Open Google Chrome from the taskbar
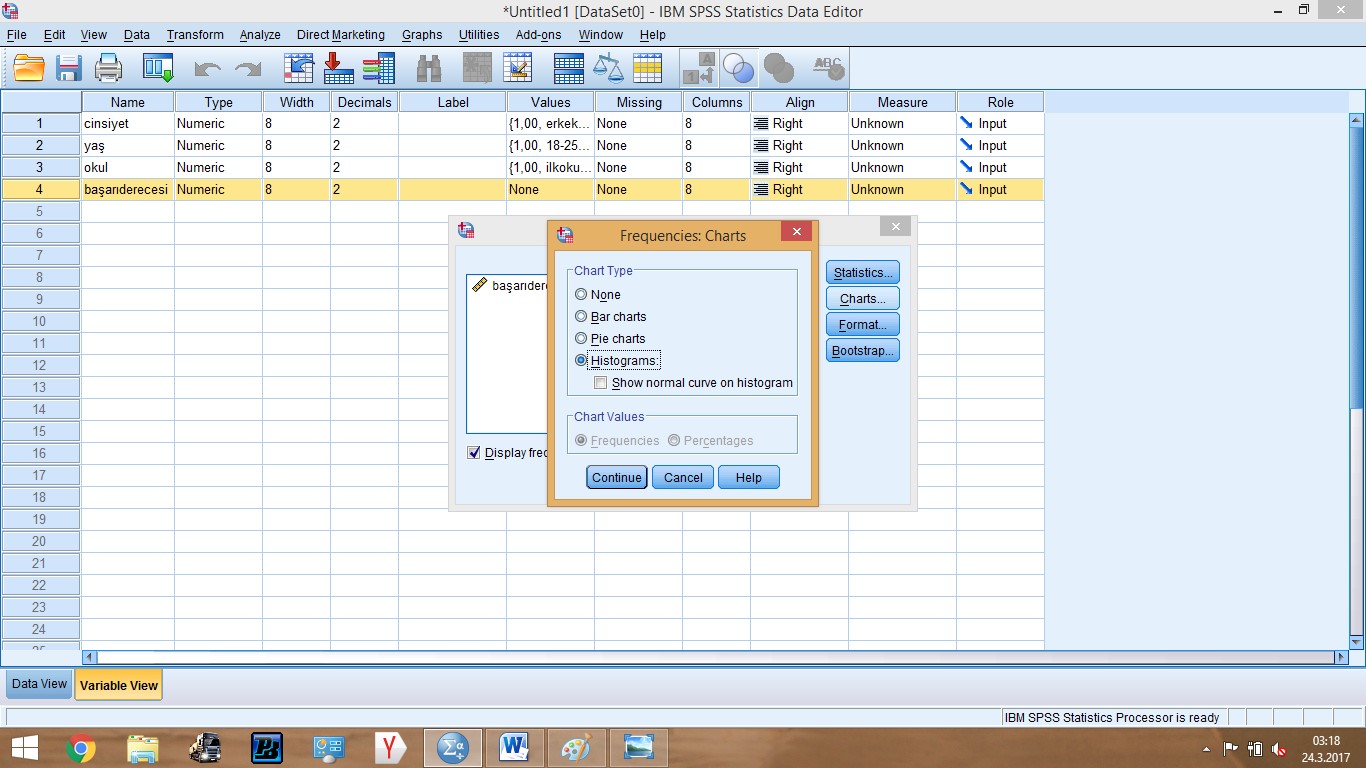This screenshot has height=768, width=1366. click(81, 748)
